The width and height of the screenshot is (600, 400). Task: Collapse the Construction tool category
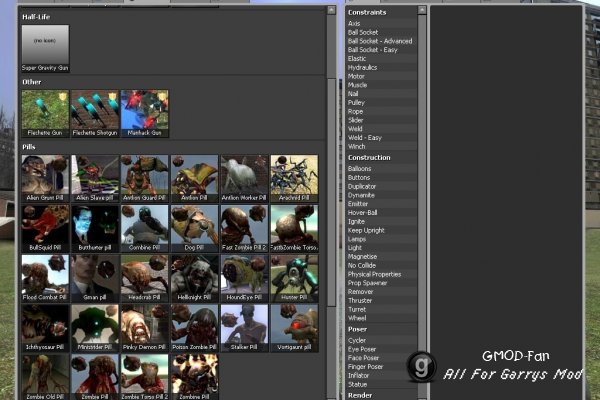(x=369, y=157)
